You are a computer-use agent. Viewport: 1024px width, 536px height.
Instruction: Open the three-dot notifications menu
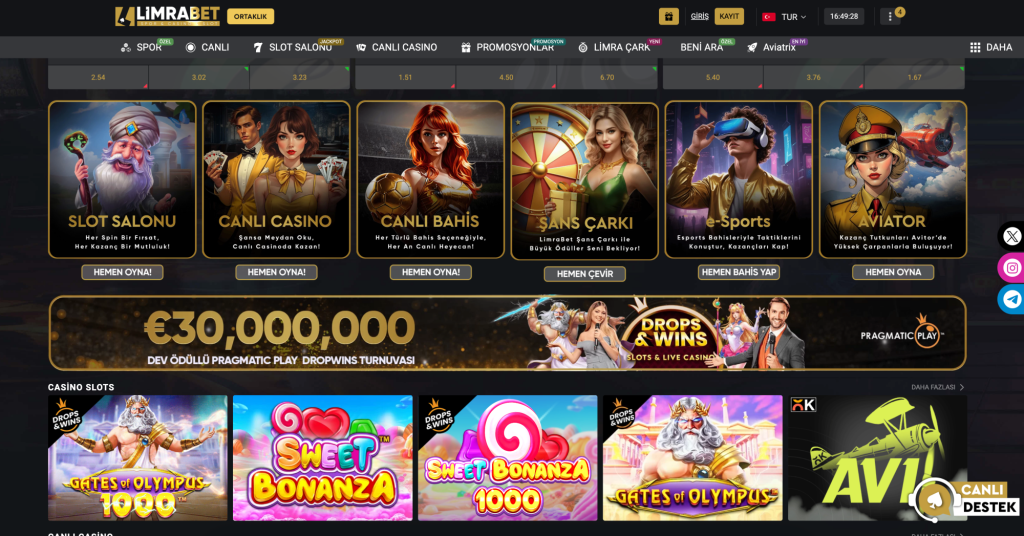[889, 16]
